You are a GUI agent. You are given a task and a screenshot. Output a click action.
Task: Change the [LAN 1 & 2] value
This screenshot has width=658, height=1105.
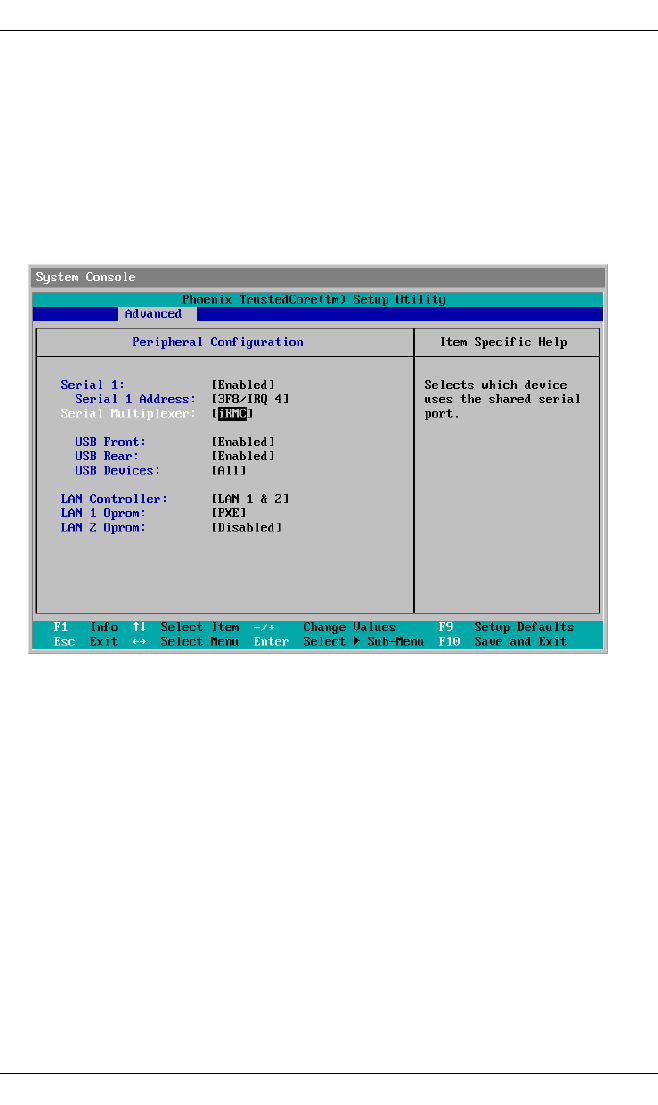point(250,499)
